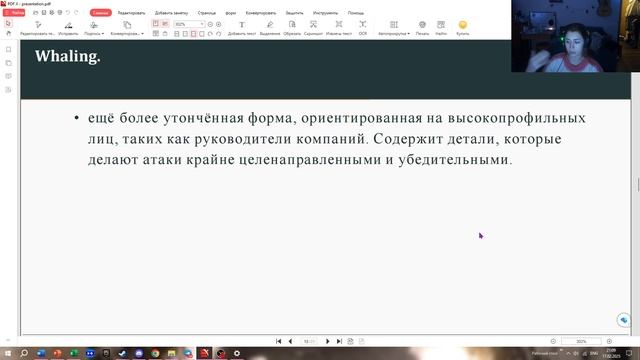Screen dimensions: 640x360
Task: Click the Скриншот tool
Action: click(x=313, y=28)
